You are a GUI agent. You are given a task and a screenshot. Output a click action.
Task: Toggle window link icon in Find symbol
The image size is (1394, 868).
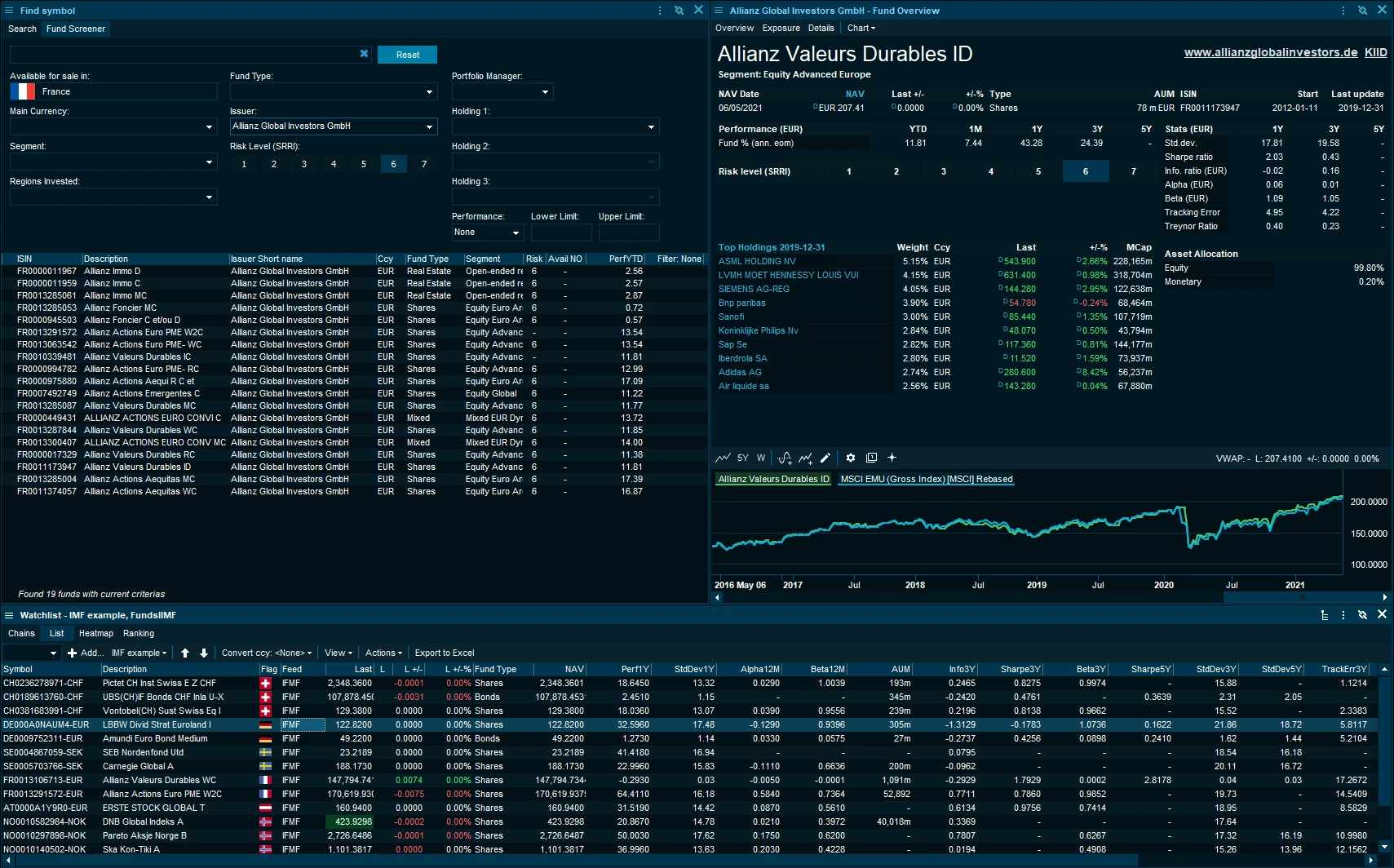[679, 11]
